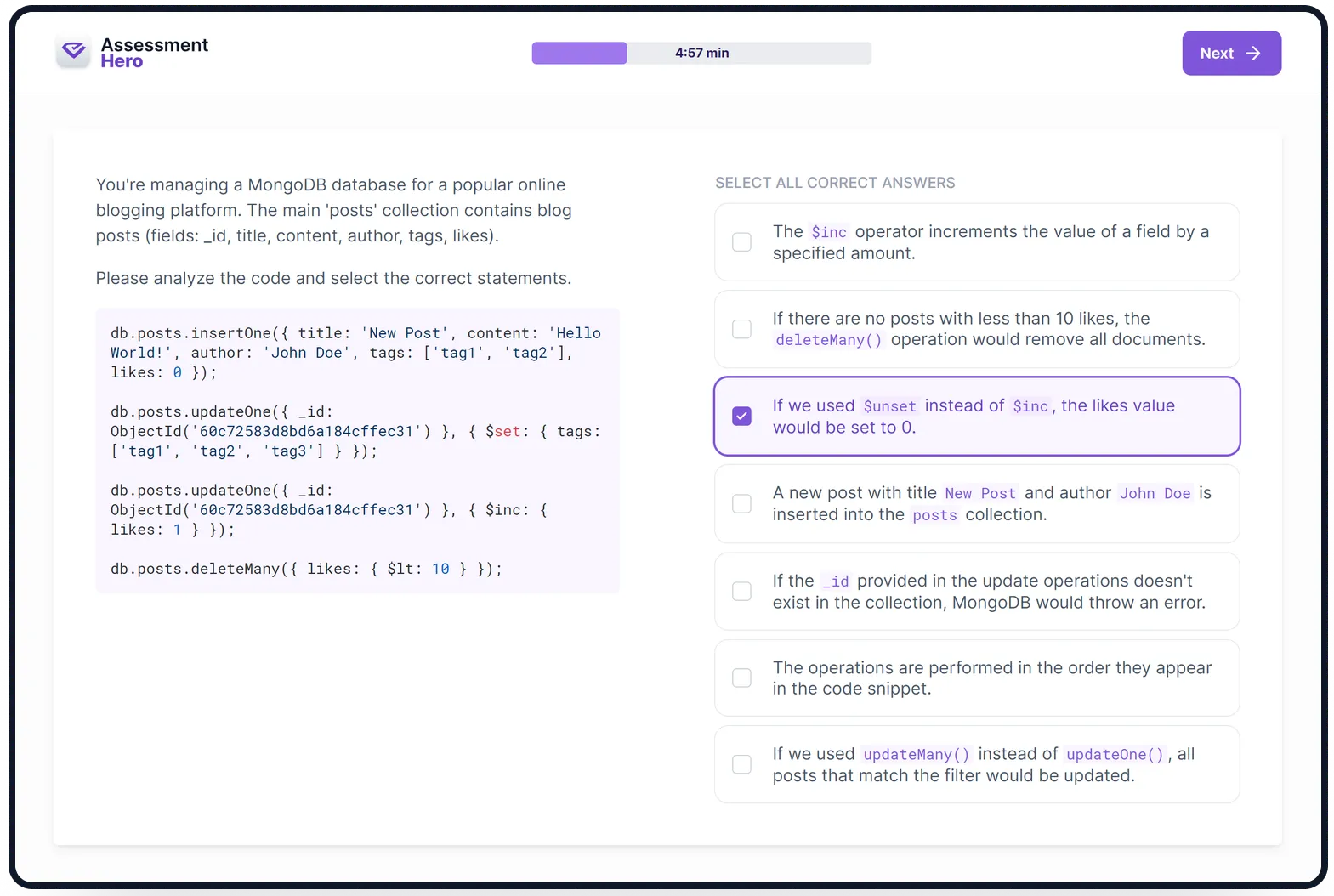Screen dimensions: 1334x896
Task: Click the Assessment Hero logo icon
Action: [74, 52]
